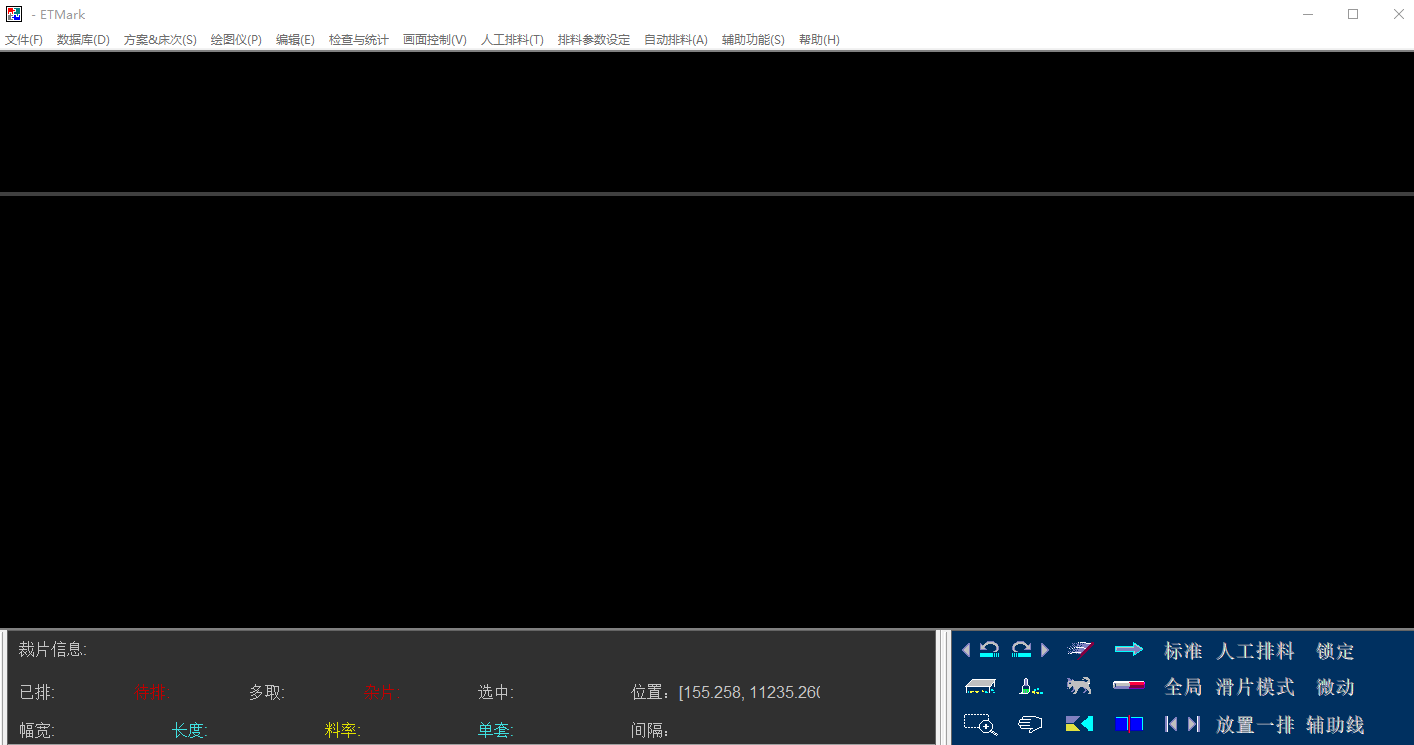This screenshot has width=1414, height=745.
Task: Click the blue split-blocks icon
Action: pos(1129,723)
